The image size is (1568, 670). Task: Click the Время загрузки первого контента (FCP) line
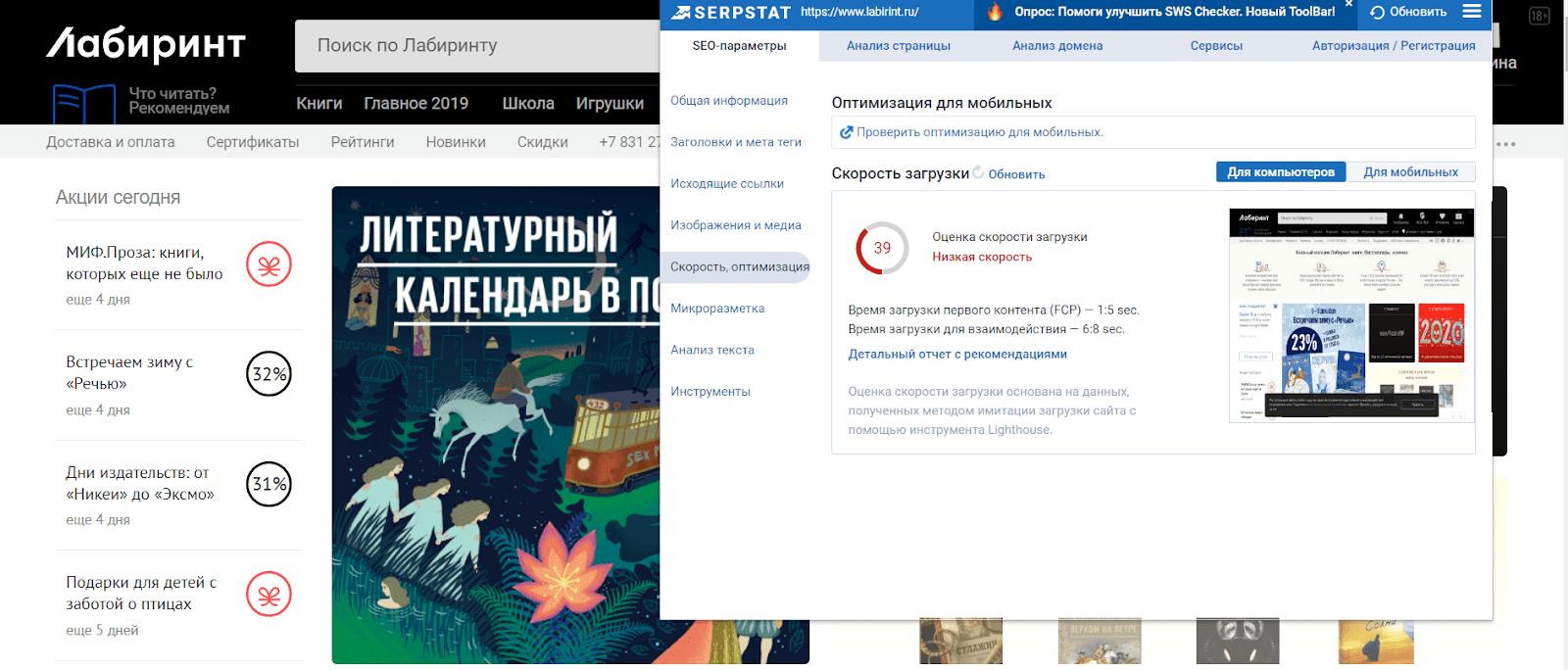click(x=994, y=310)
